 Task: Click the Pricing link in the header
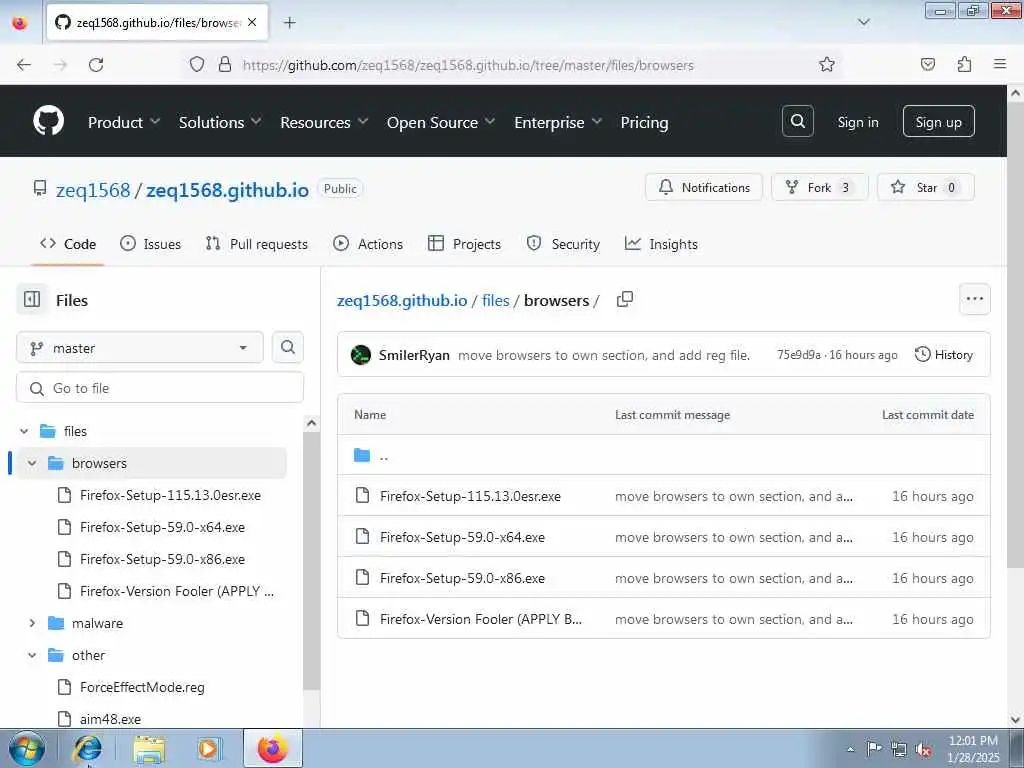(644, 122)
